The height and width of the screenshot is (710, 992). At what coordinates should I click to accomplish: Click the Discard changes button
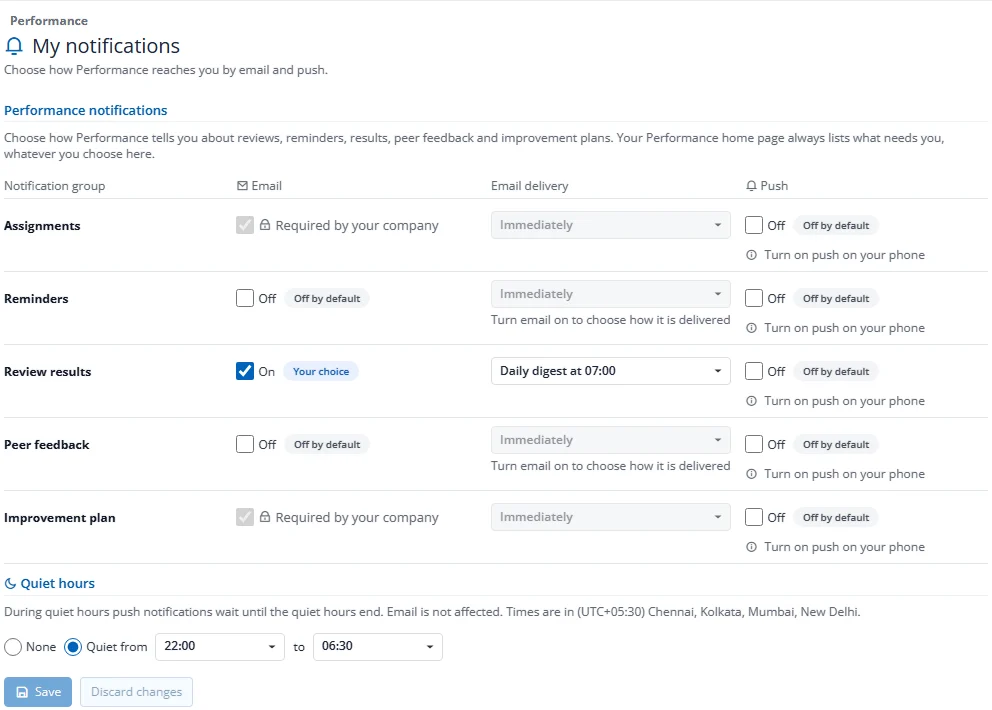(137, 692)
